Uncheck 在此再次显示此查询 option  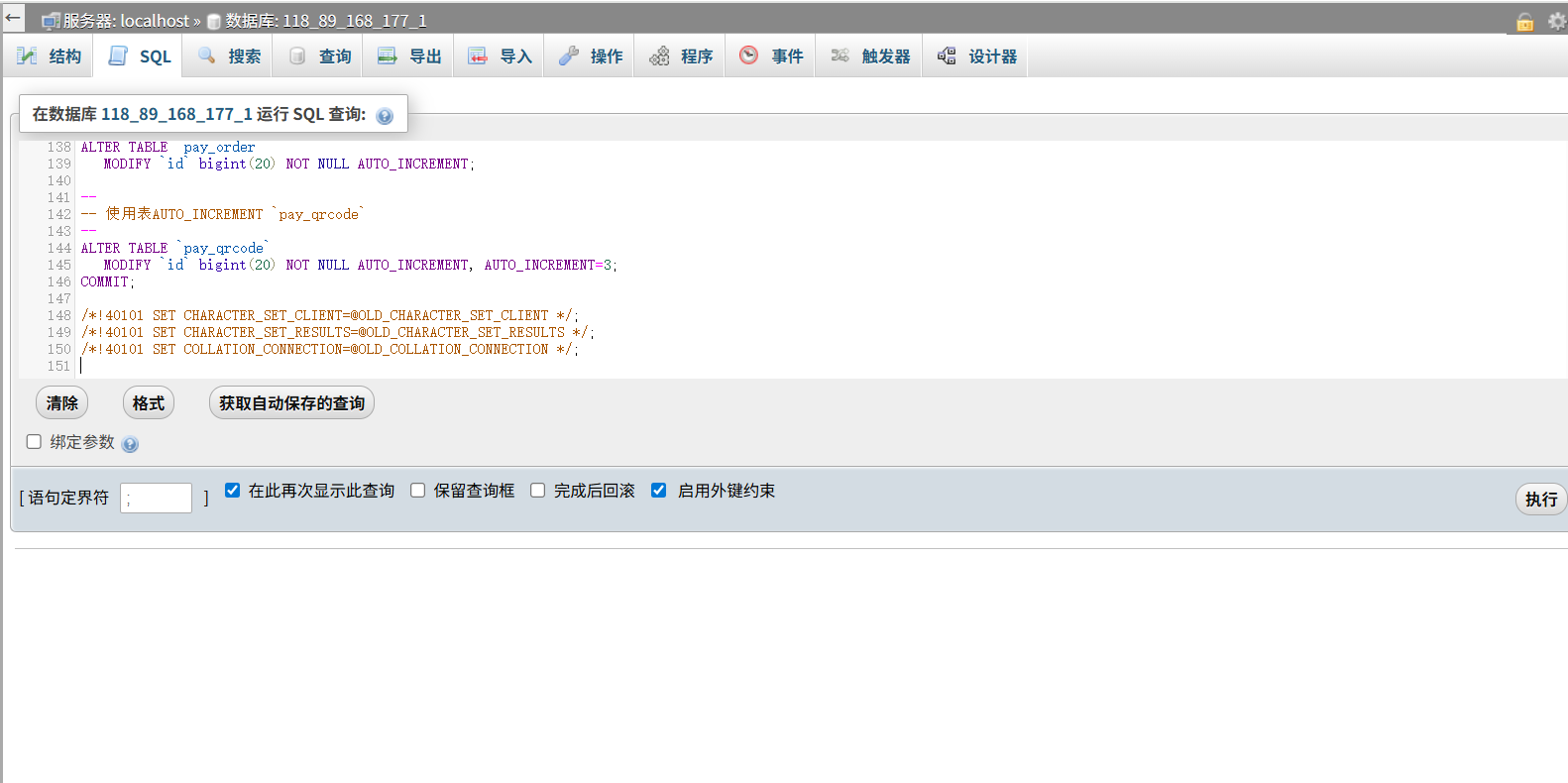pos(232,491)
